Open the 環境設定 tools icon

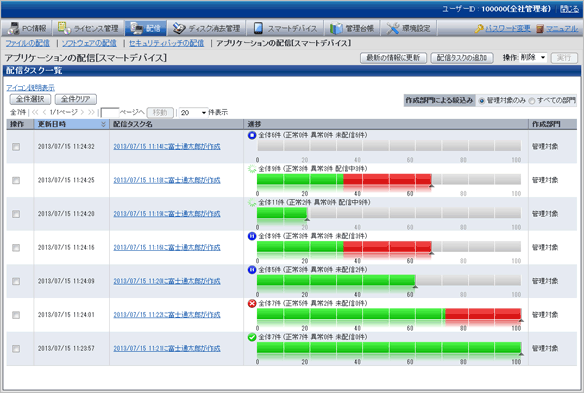[x=393, y=28]
